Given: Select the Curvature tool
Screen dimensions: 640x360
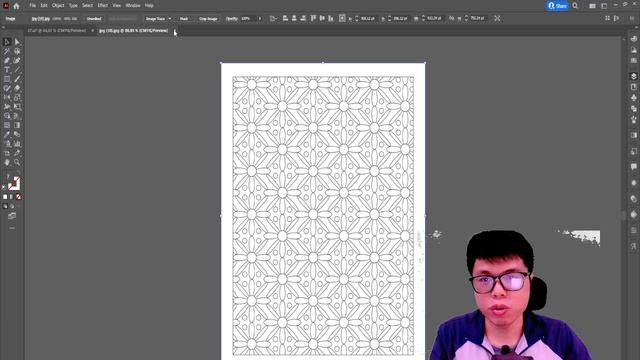Looking at the screenshot, I should (17, 60).
